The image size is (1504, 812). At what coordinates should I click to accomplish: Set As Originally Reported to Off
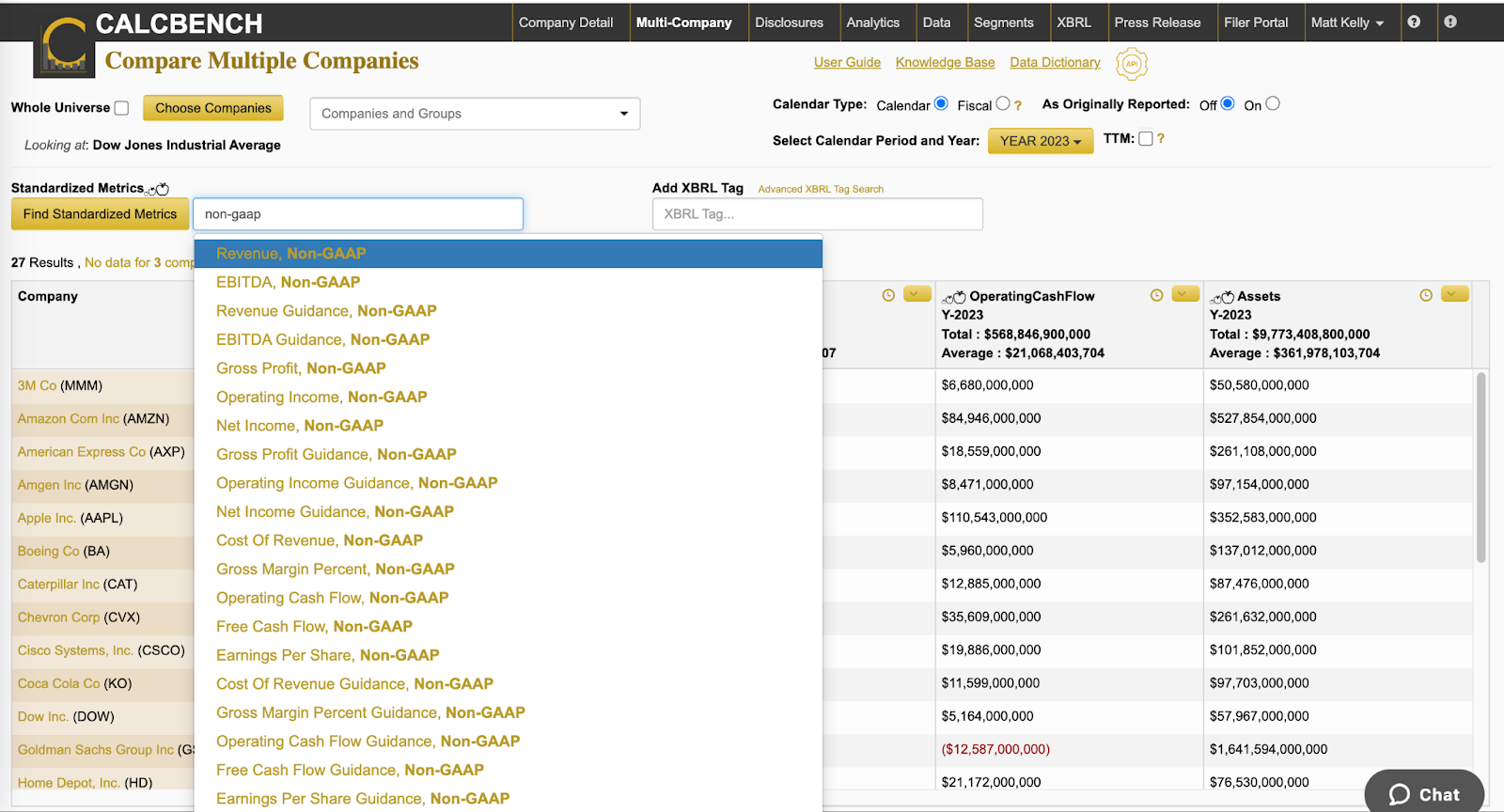coord(1228,103)
